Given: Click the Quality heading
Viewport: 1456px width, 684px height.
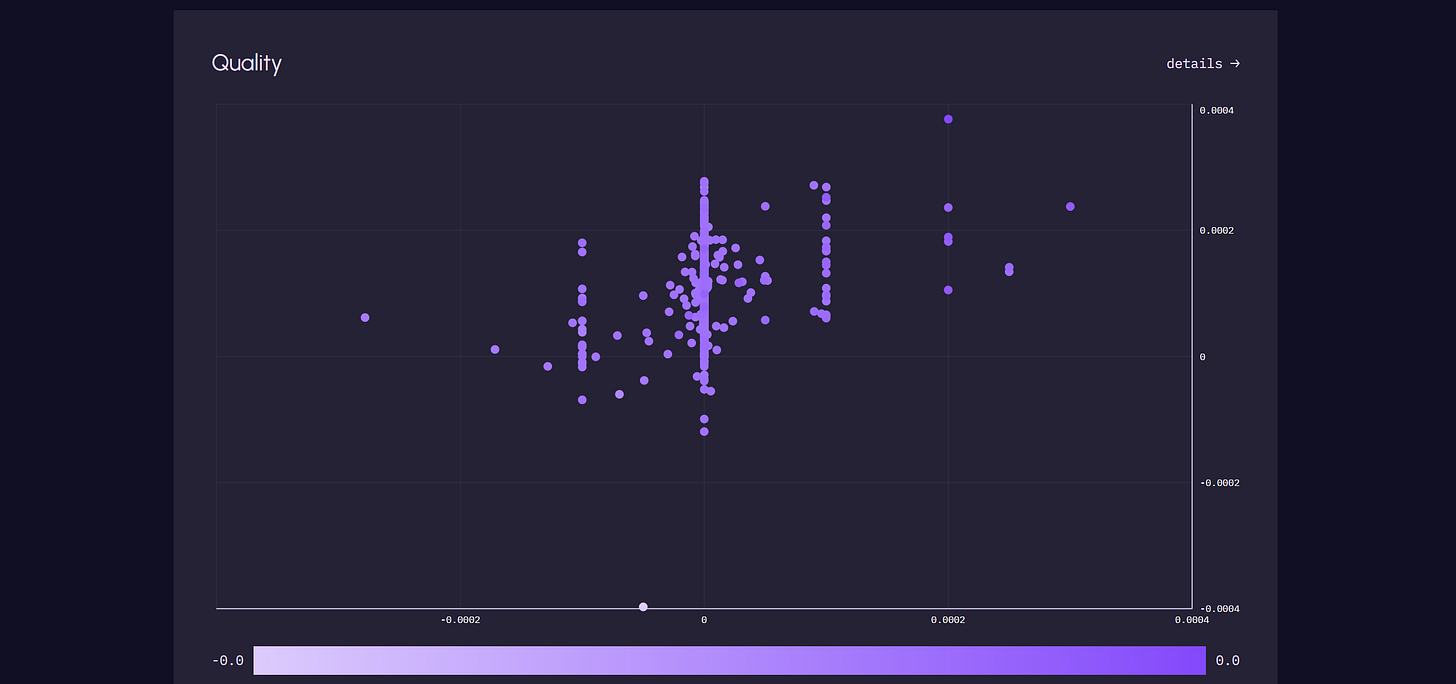Looking at the screenshot, I should tap(247, 64).
